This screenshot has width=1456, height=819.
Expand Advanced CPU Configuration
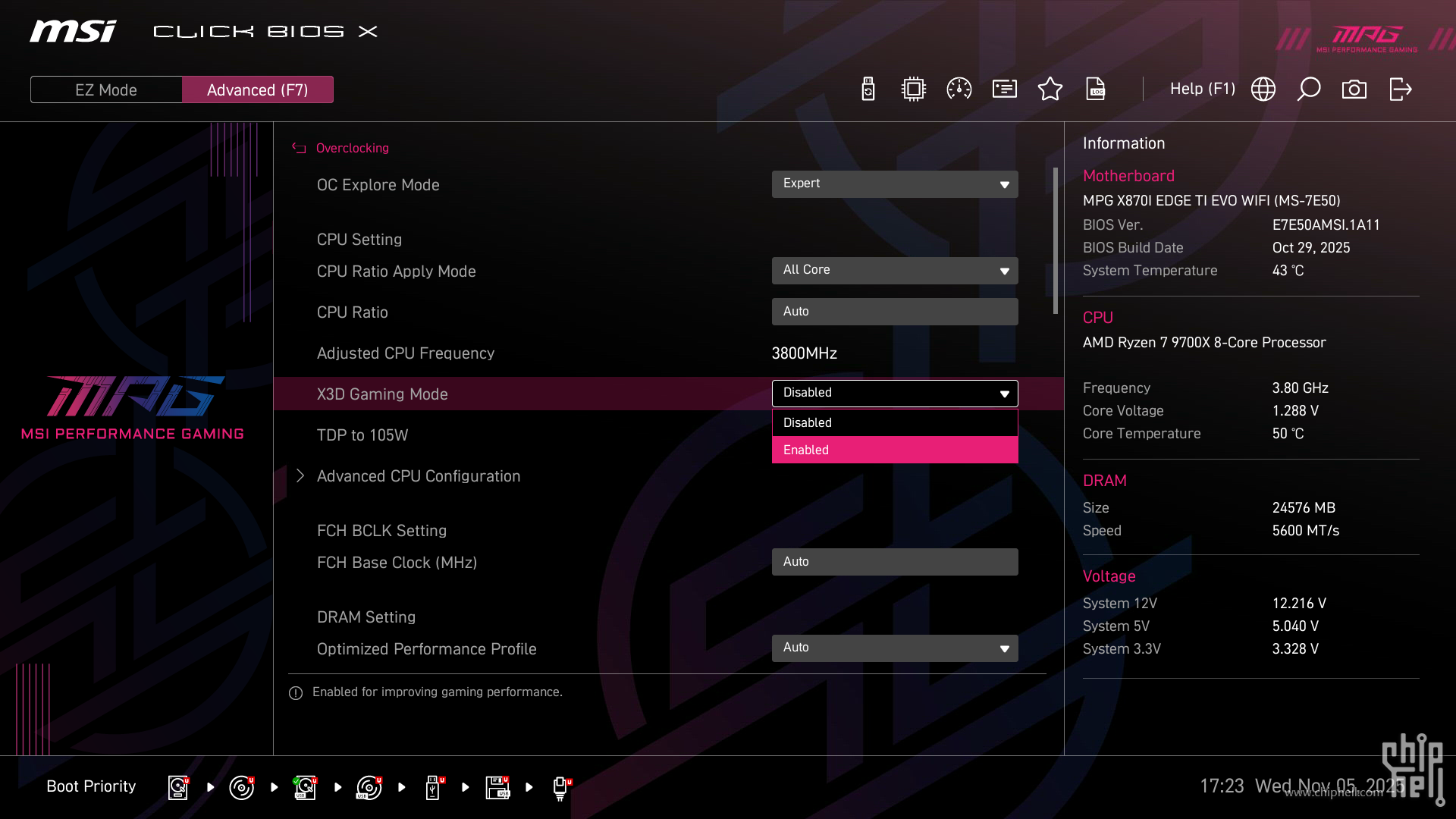[x=418, y=475]
